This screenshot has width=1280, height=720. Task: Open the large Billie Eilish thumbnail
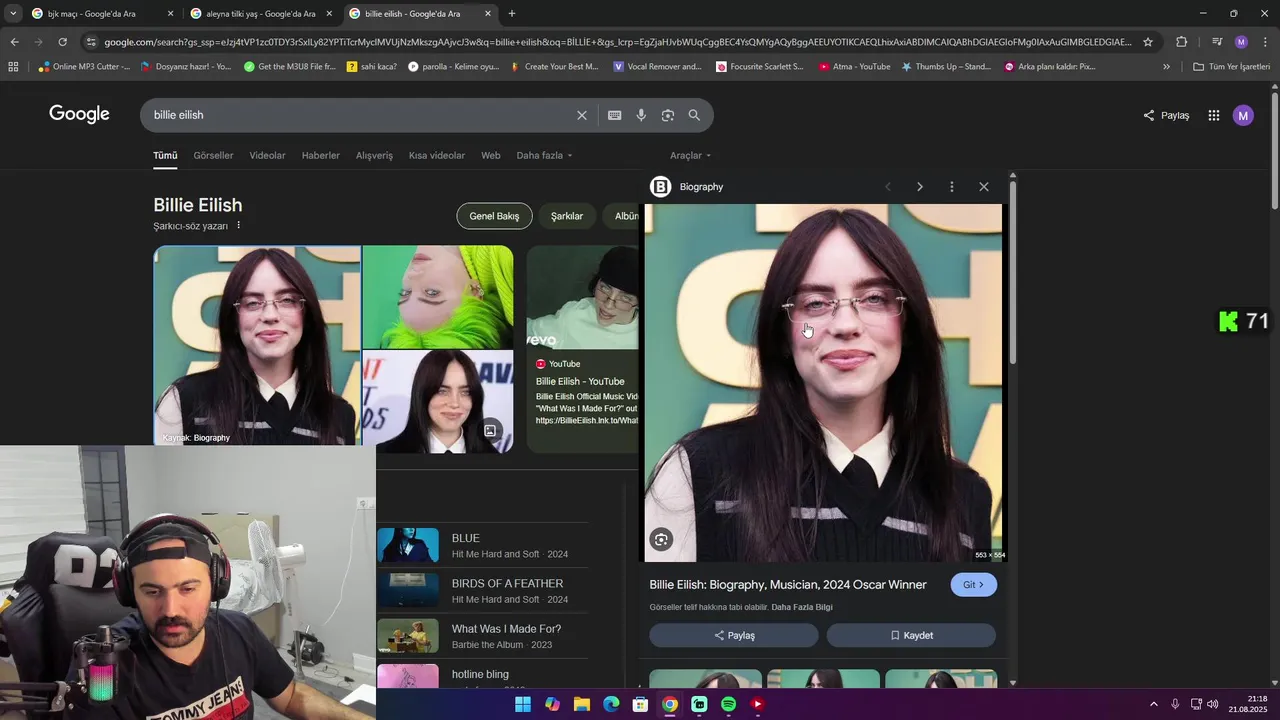pyautogui.click(x=257, y=345)
